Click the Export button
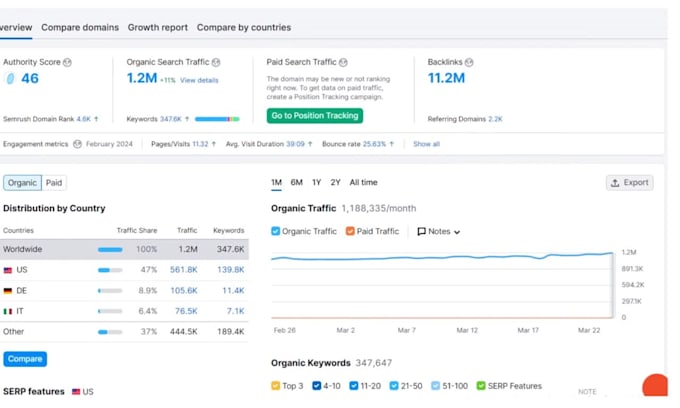 [x=630, y=183]
